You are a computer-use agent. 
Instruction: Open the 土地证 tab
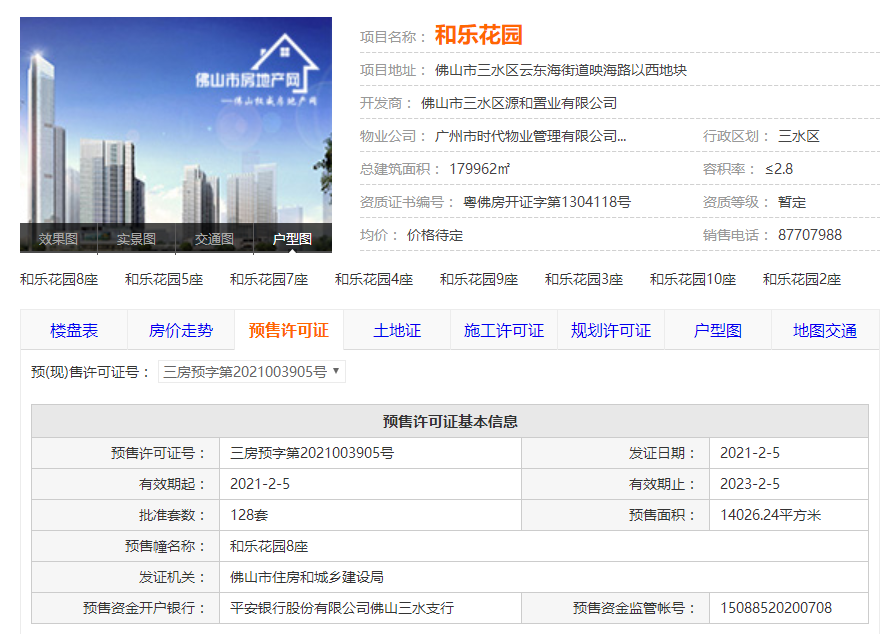coord(397,330)
